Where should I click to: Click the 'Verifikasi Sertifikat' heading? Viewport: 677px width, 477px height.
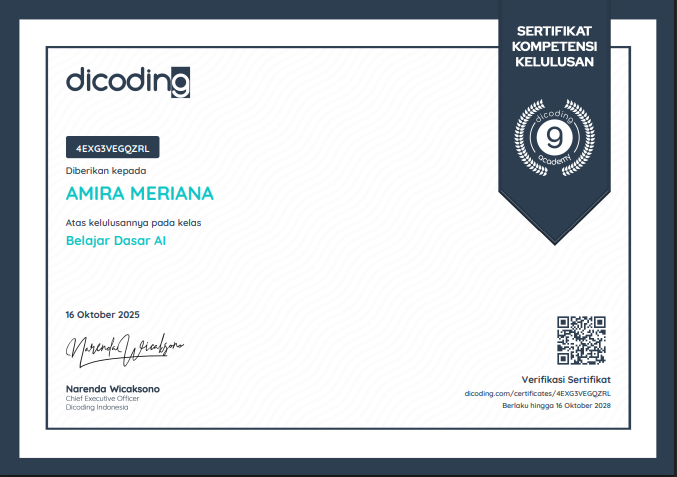[565, 380]
